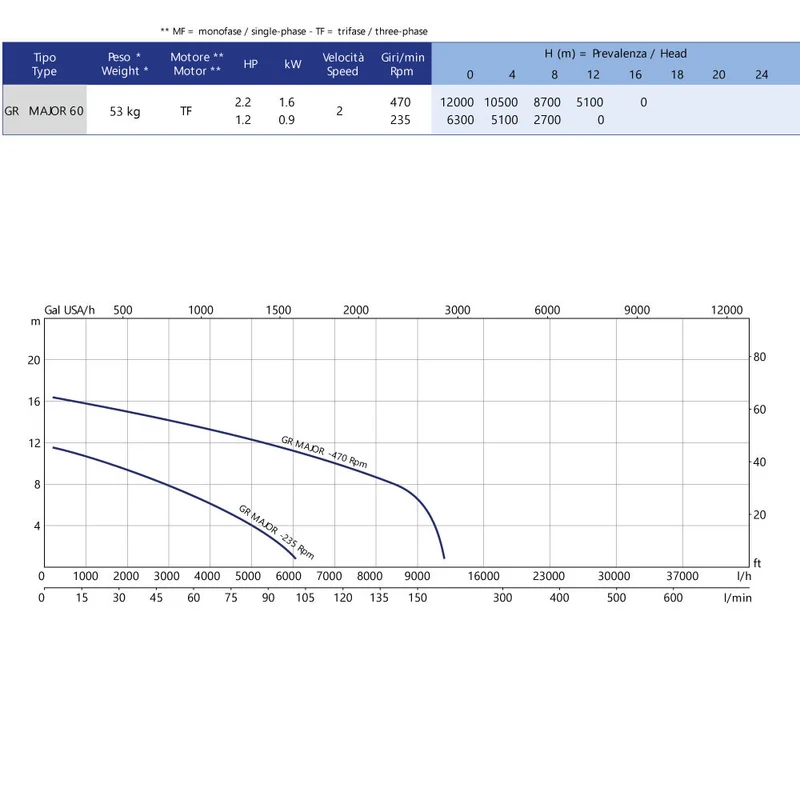Screen dimensions: 800x800
Task: Click the GR MAJOR -235 Rpm curve label
Action: click(277, 532)
